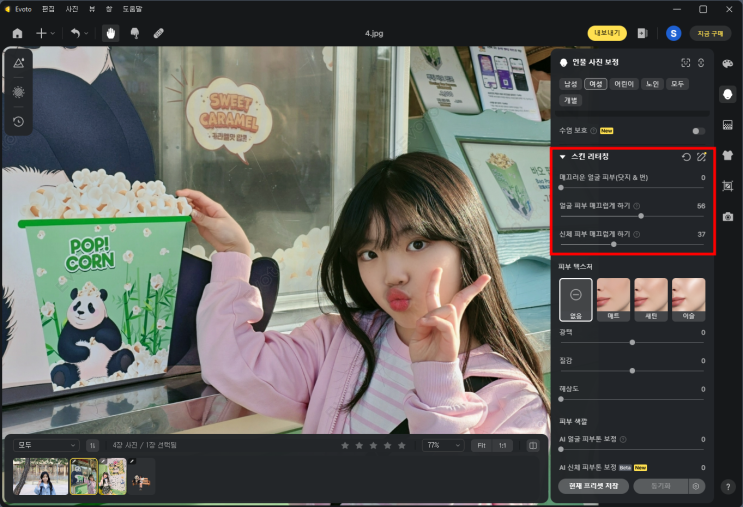Select the 어린이 child chip

[624, 84]
